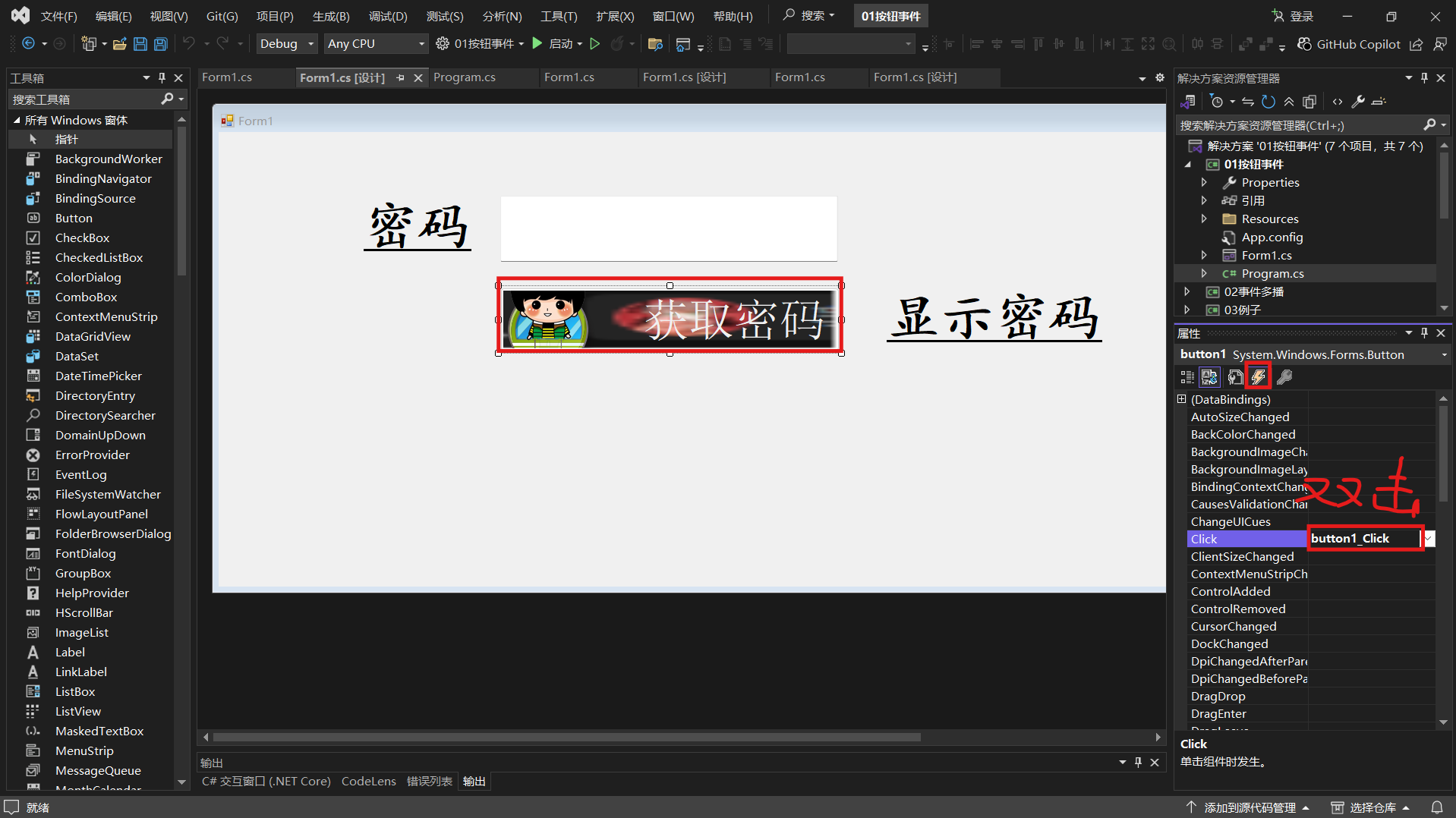Open the document tab list dropdown arrow
Viewport: 1456px width, 818px height.
[1142, 78]
